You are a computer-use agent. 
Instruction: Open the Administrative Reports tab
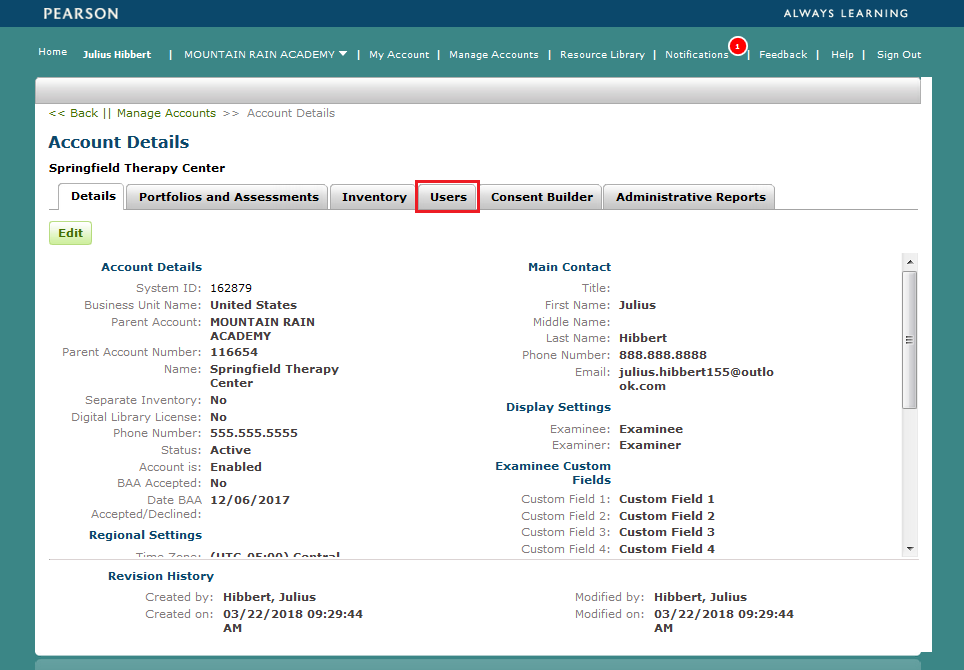(690, 197)
